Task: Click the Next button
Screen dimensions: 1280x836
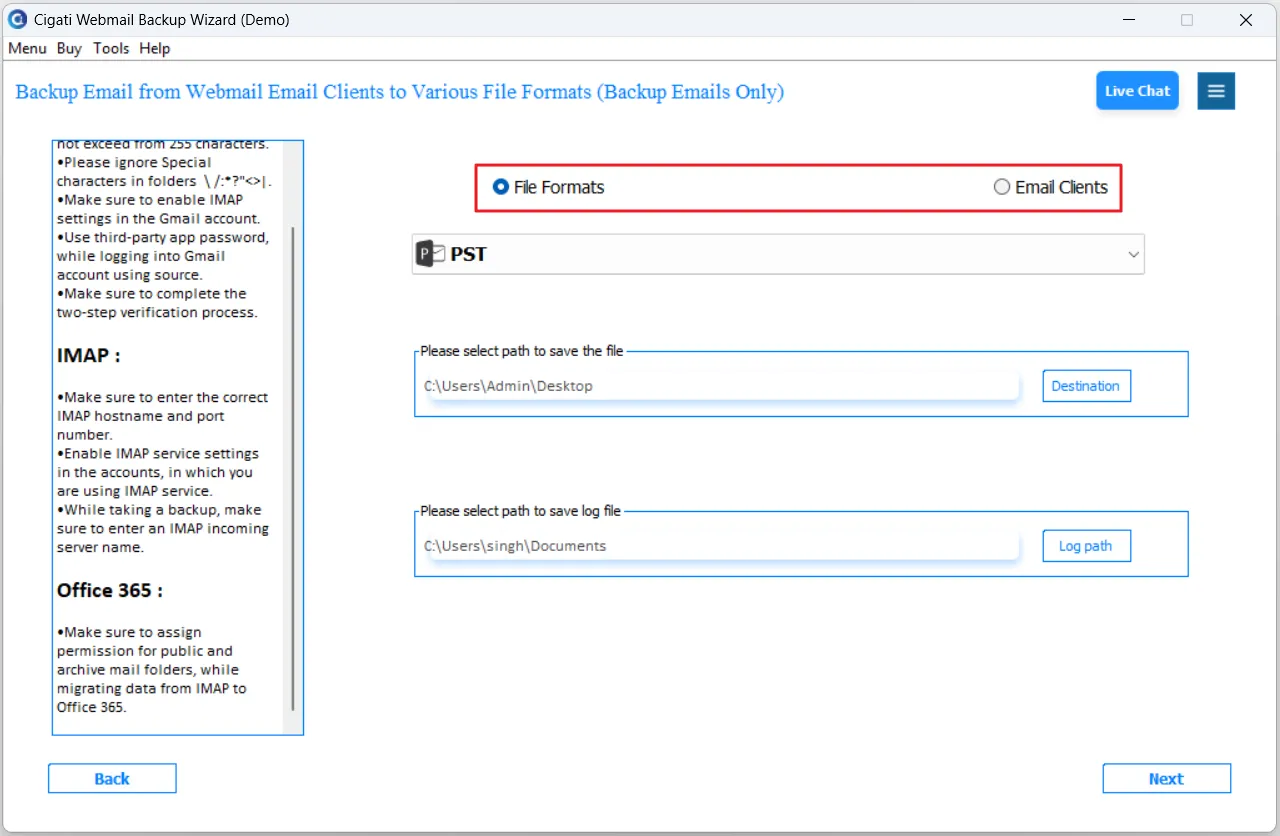Action: click(x=1167, y=779)
